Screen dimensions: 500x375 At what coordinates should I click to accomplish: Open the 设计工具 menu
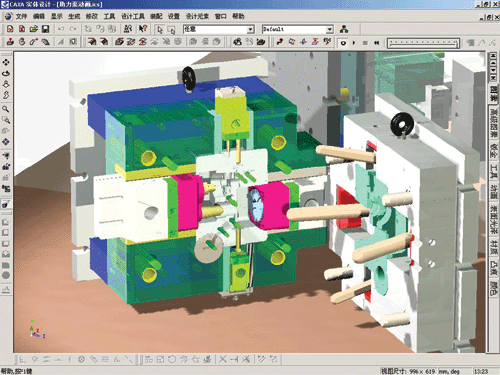point(133,16)
